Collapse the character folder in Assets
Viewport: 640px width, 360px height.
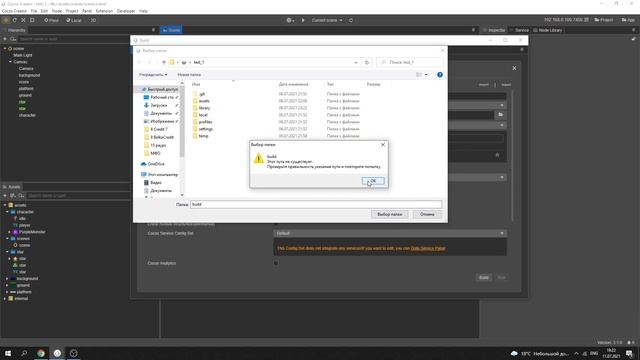pos(7,212)
